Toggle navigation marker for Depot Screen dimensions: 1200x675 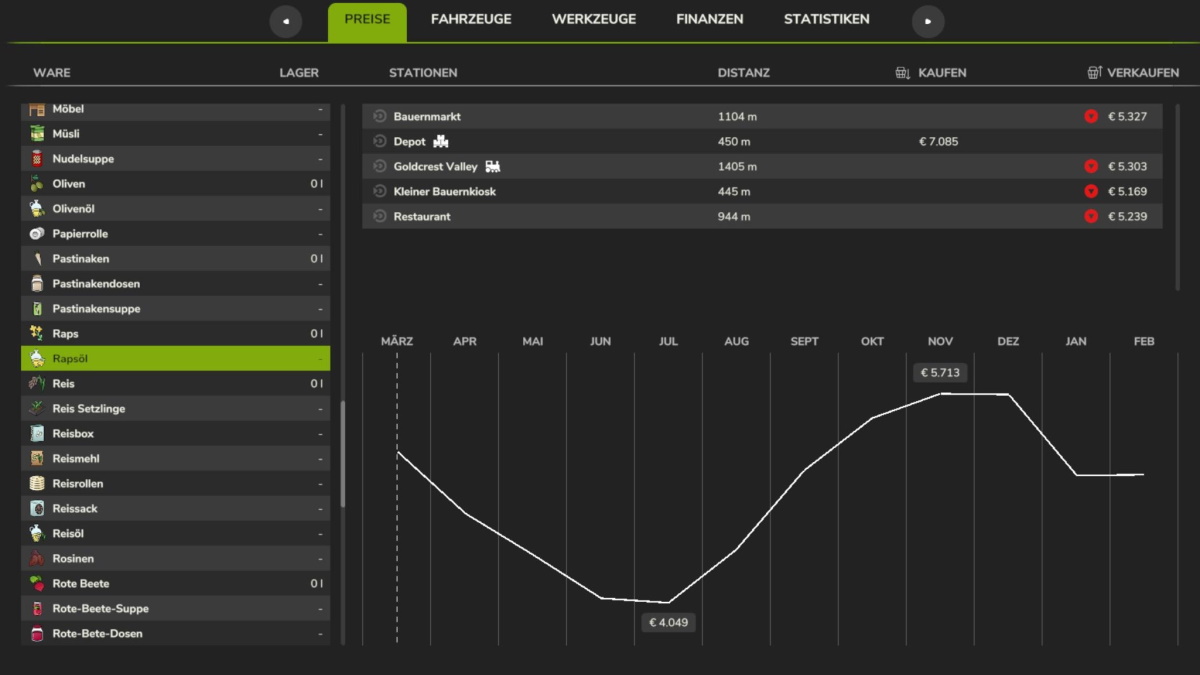point(380,141)
